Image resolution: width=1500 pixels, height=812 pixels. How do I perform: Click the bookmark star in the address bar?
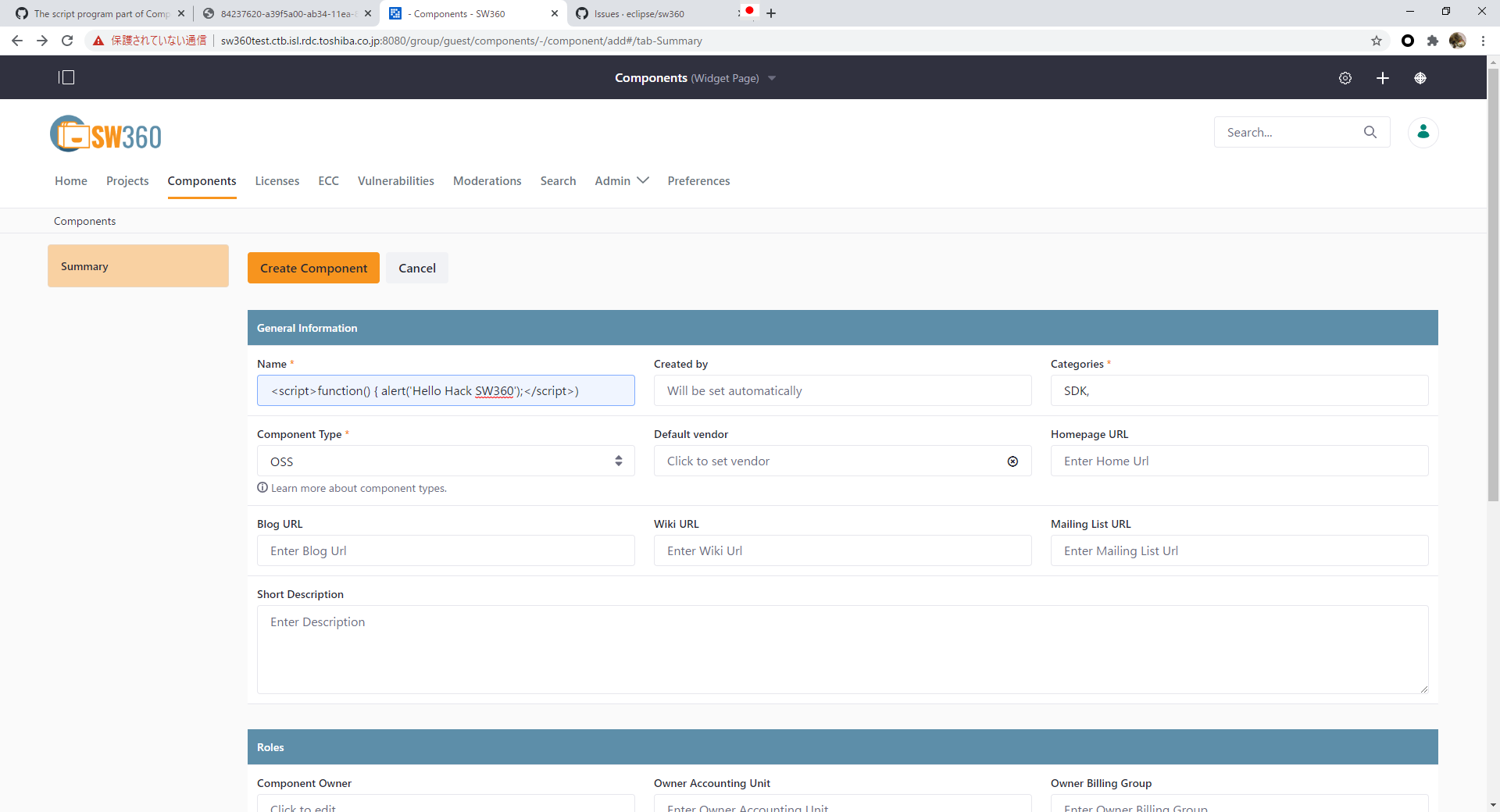coord(1377,41)
